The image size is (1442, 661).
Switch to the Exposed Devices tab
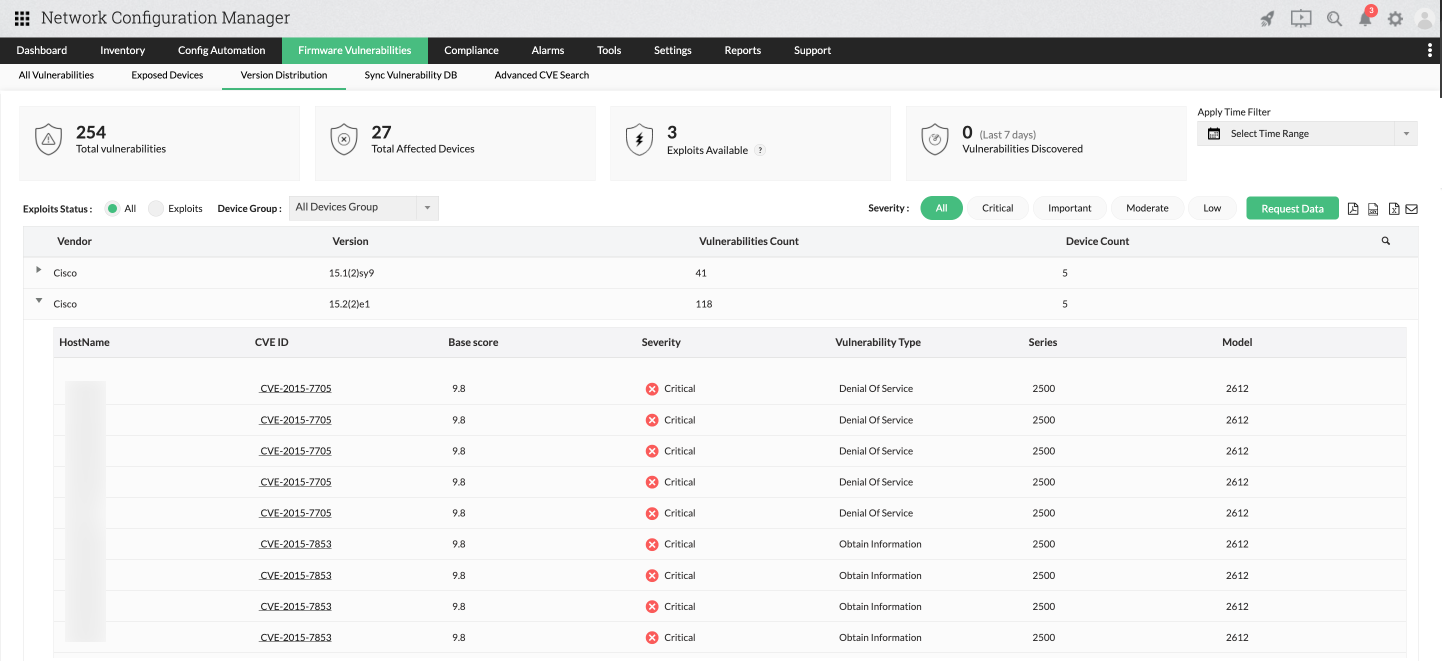(167, 75)
